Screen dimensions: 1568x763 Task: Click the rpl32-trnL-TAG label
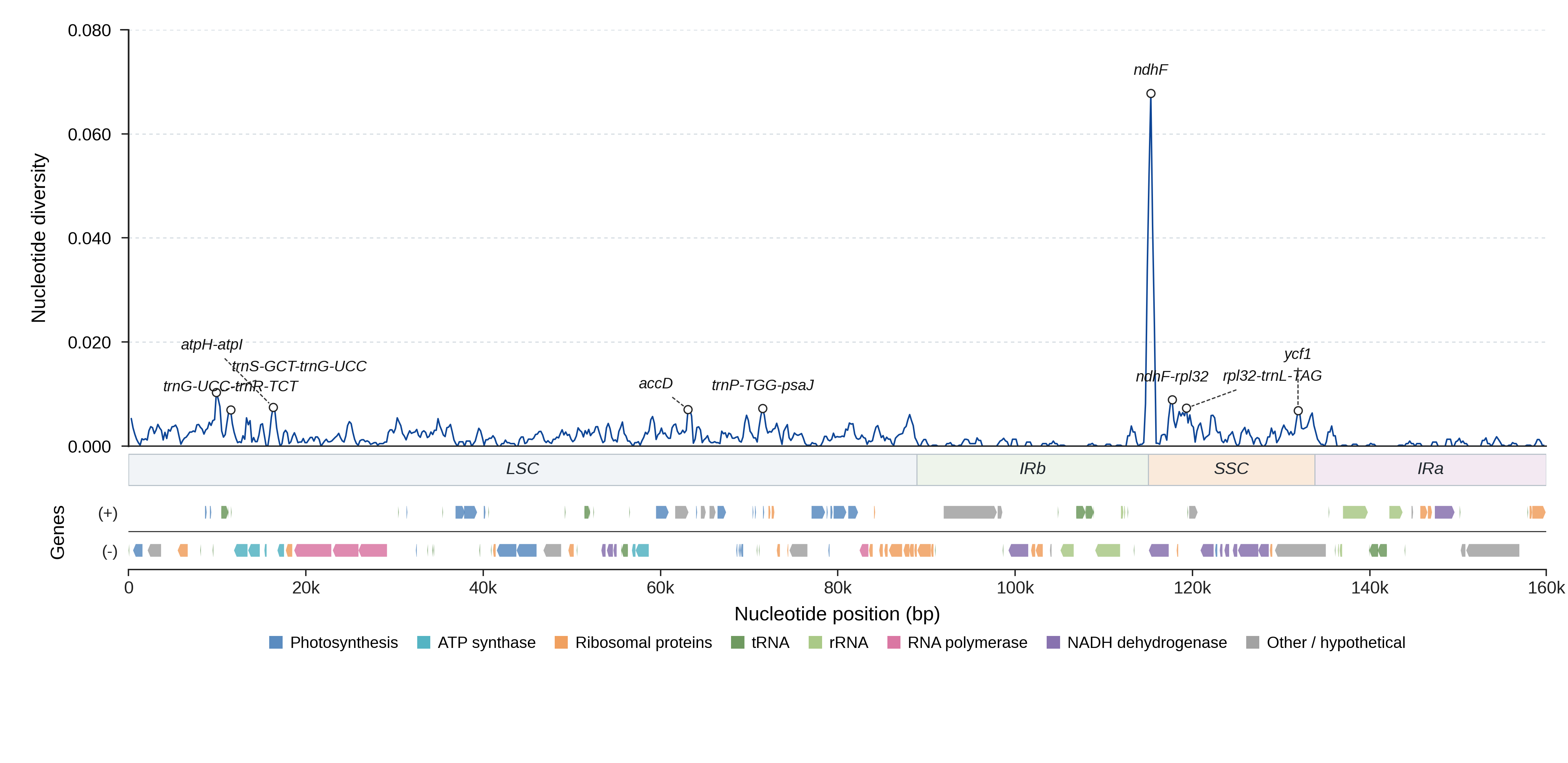(x=1272, y=376)
